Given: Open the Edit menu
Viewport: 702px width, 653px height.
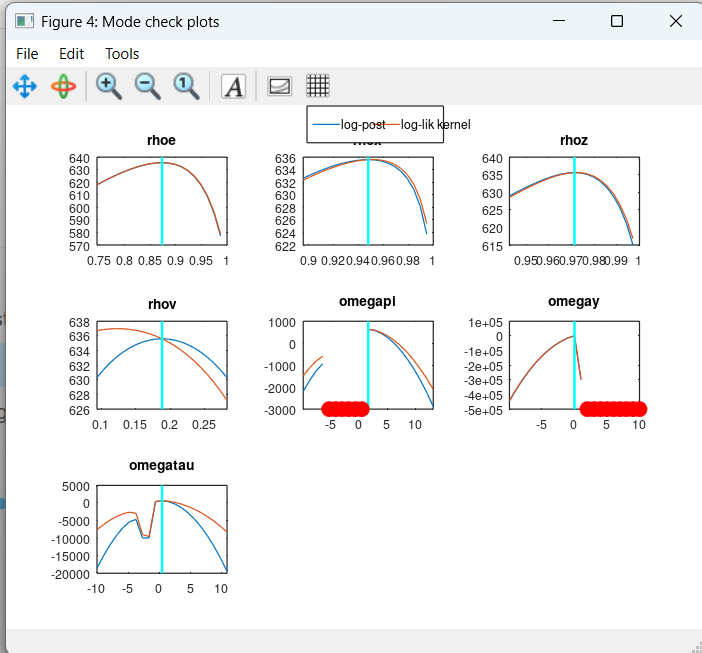Looking at the screenshot, I should 71,54.
